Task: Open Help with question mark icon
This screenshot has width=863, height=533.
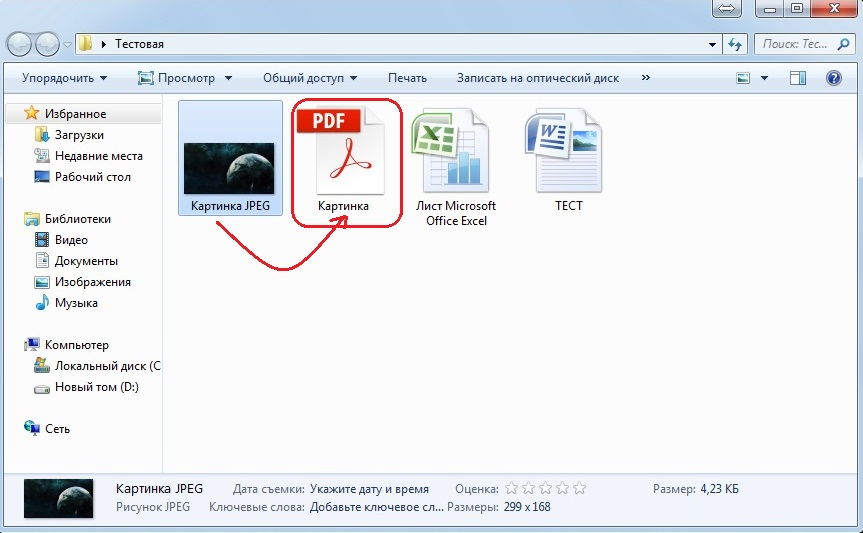Action: click(x=833, y=78)
